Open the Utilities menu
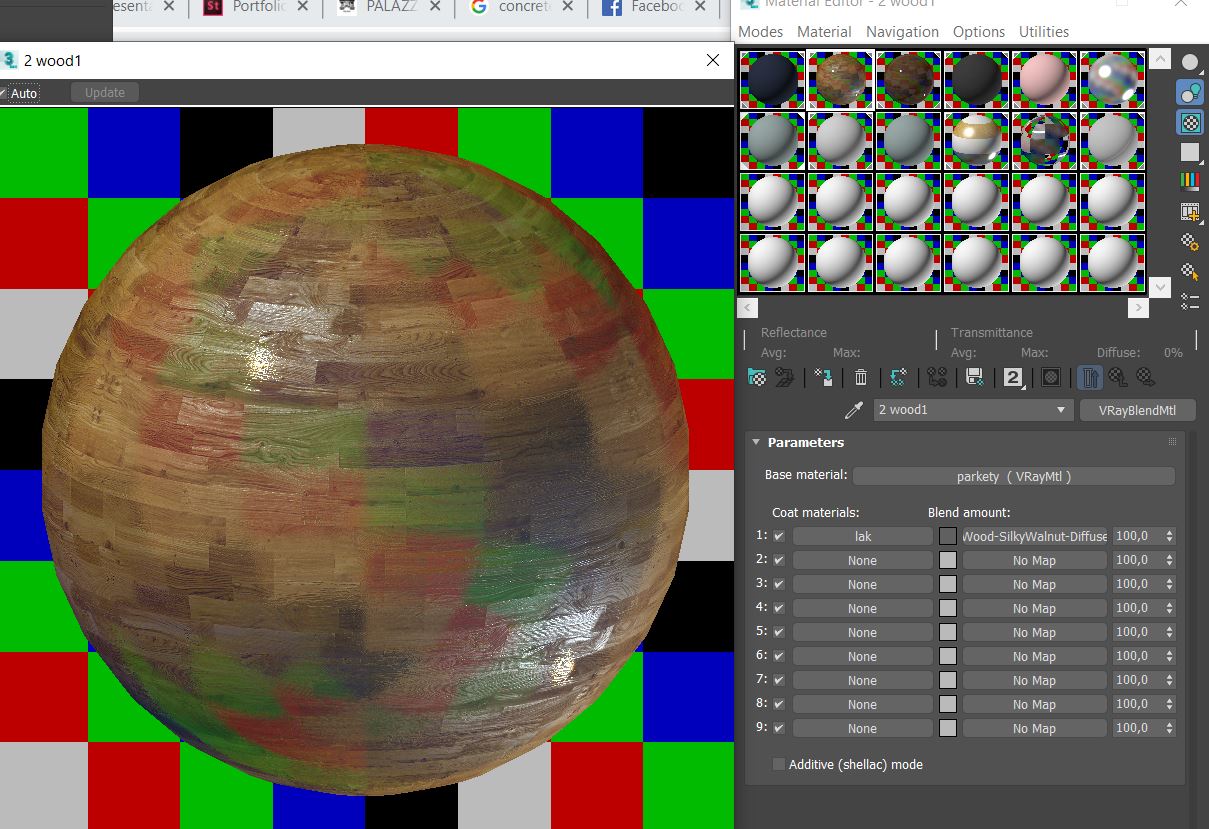1209x829 pixels. (x=1043, y=32)
